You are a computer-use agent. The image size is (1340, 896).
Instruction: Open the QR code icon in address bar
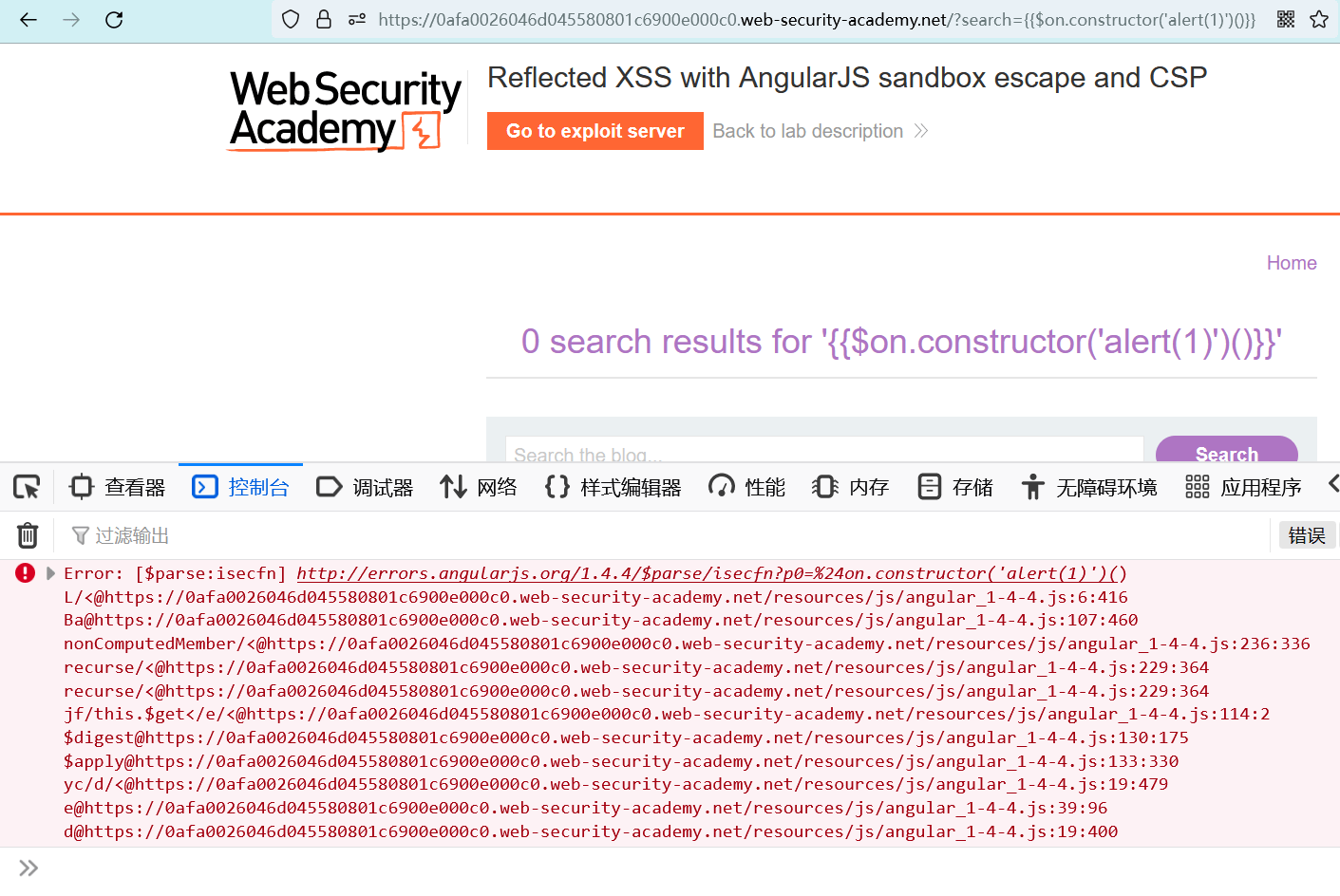pyautogui.click(x=1286, y=20)
